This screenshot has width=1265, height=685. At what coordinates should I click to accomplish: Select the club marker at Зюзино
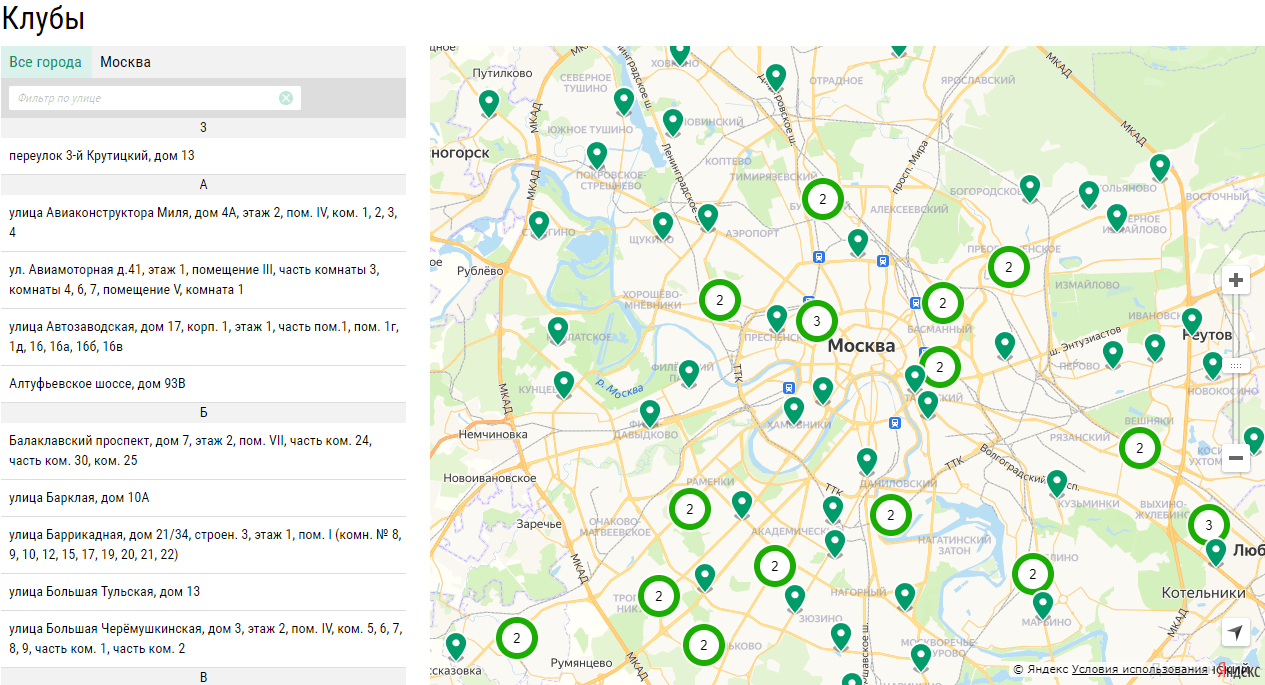(x=795, y=599)
